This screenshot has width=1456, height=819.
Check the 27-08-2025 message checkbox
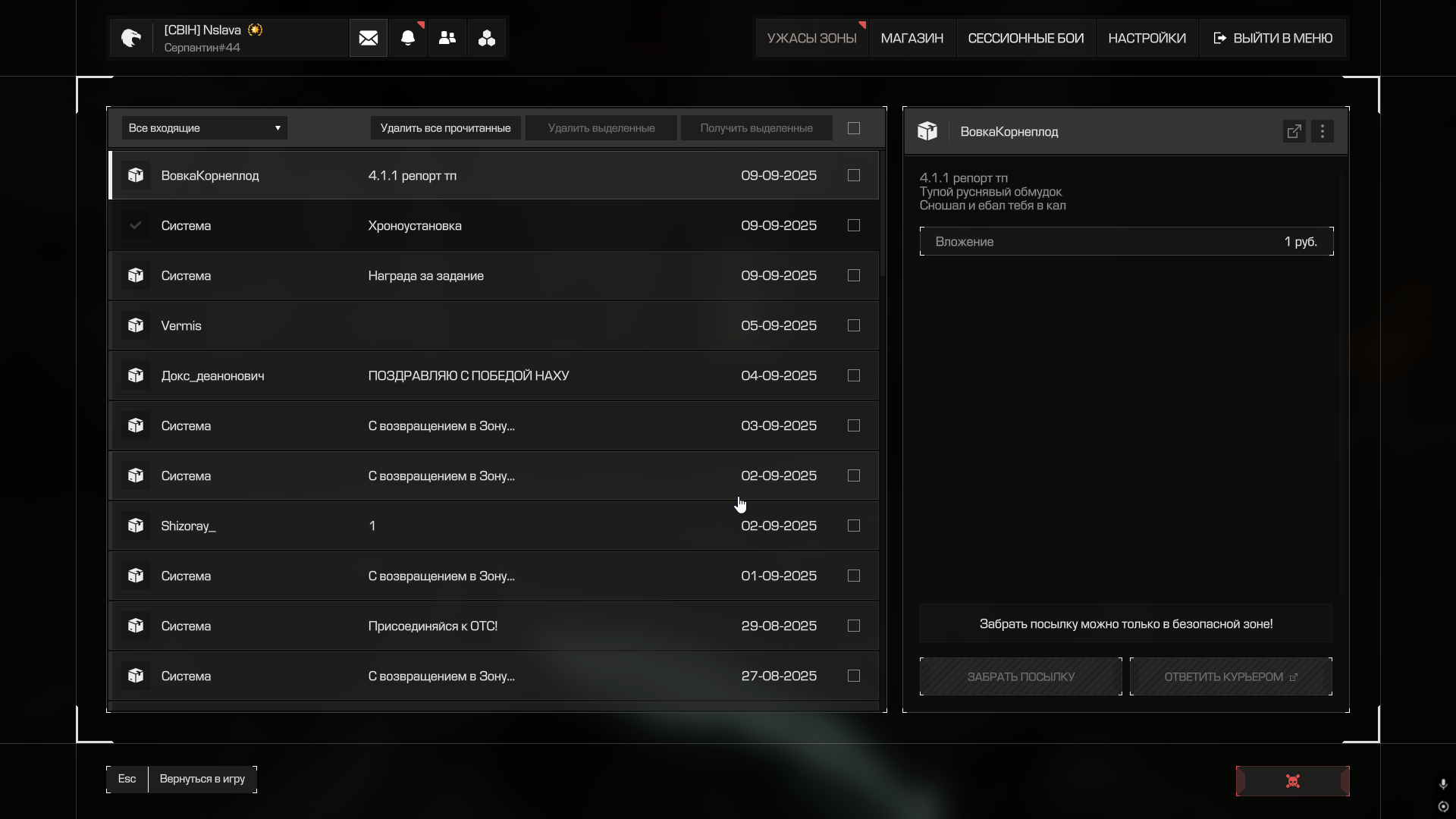click(854, 676)
